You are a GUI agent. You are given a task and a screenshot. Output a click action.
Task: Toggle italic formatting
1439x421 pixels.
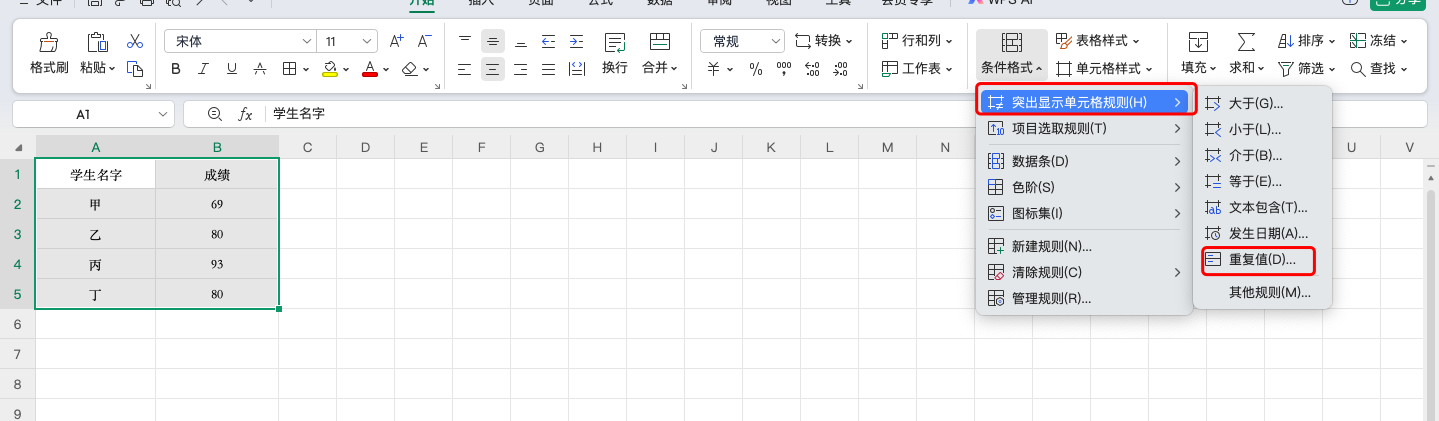pyautogui.click(x=204, y=69)
